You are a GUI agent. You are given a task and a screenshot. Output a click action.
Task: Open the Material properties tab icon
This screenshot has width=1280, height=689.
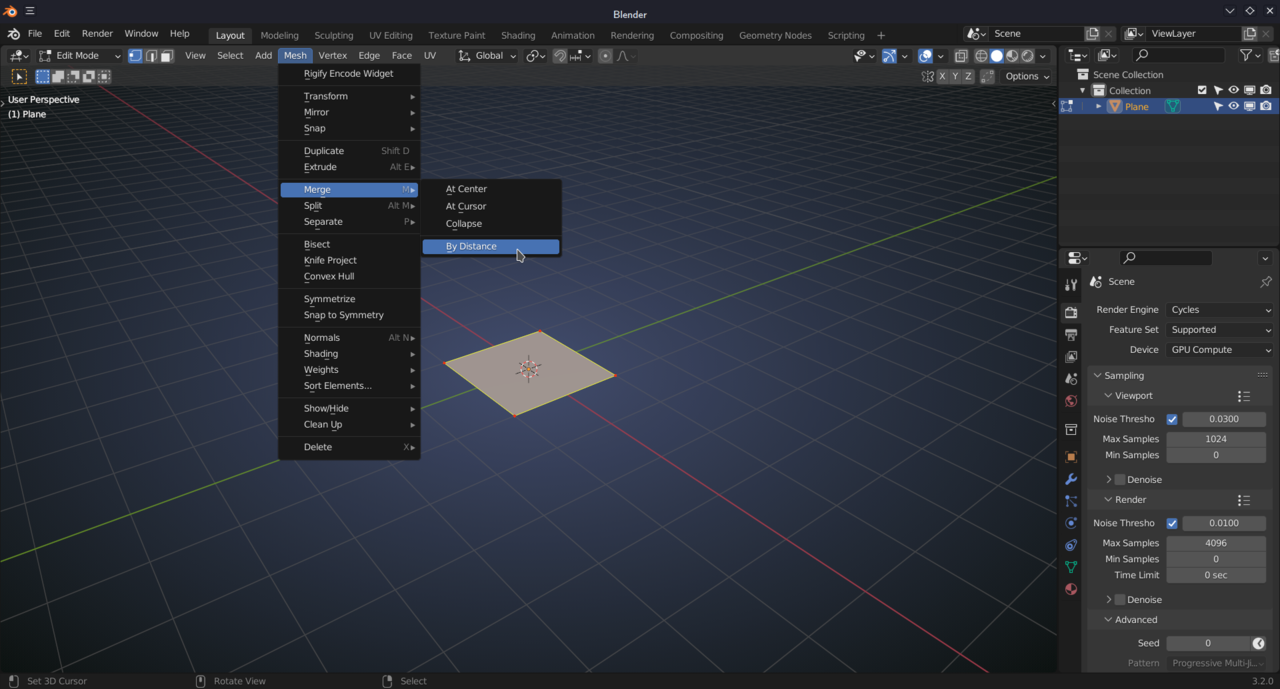tap(1071, 589)
